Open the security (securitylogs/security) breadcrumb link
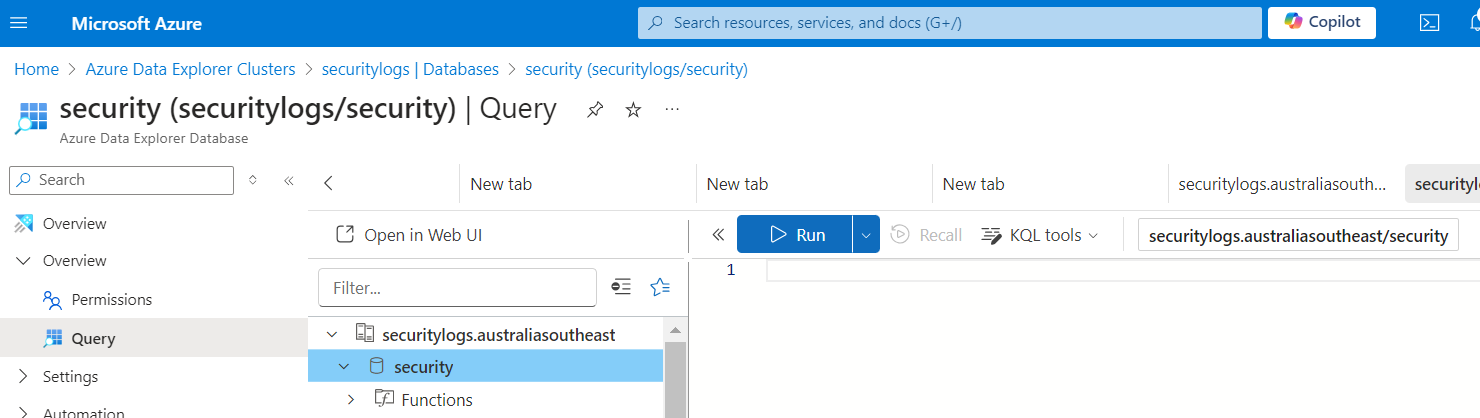1480x418 pixels. 636,69
